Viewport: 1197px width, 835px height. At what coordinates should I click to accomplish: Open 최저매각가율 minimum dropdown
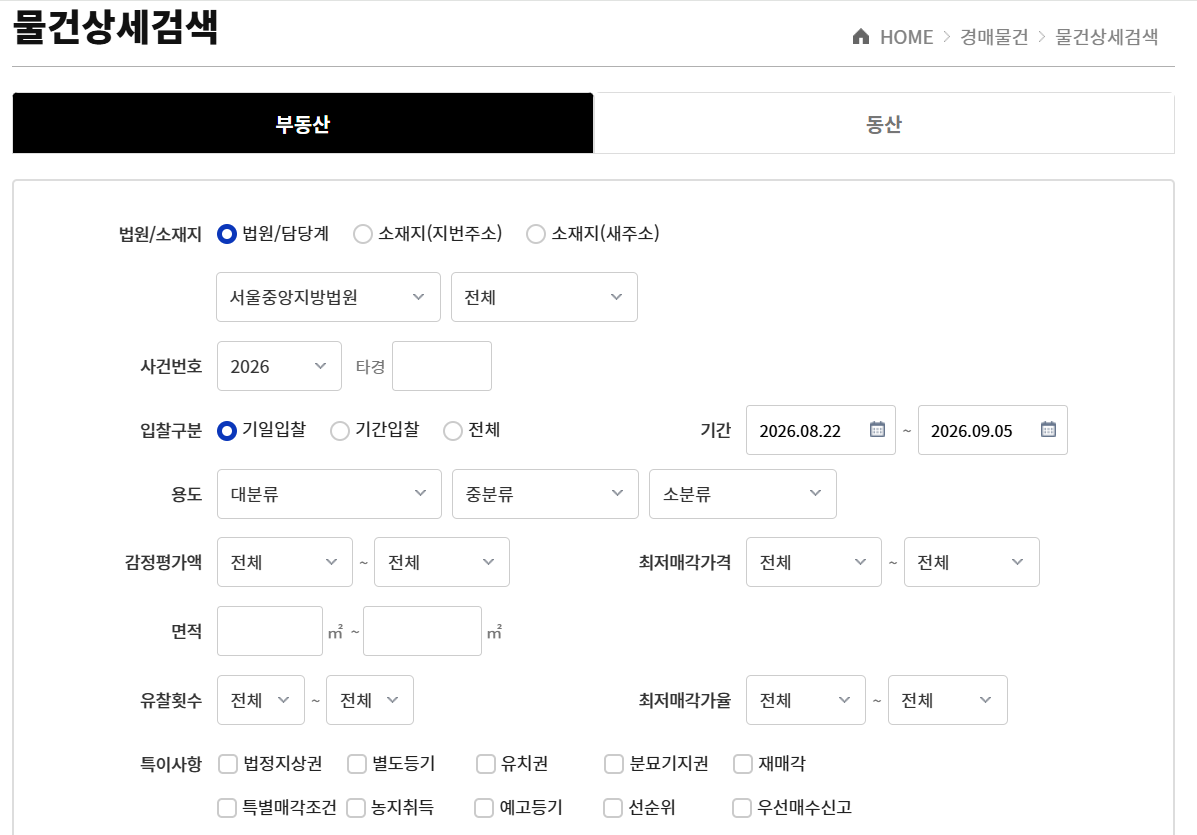806,700
